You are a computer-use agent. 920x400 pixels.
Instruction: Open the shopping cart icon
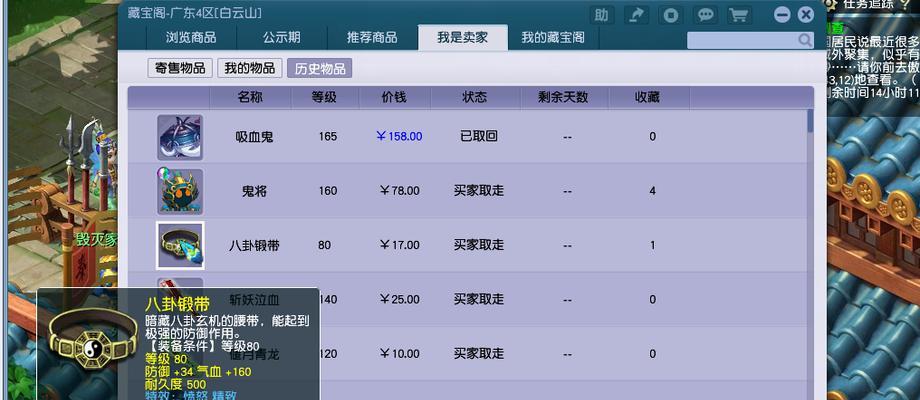pos(740,15)
